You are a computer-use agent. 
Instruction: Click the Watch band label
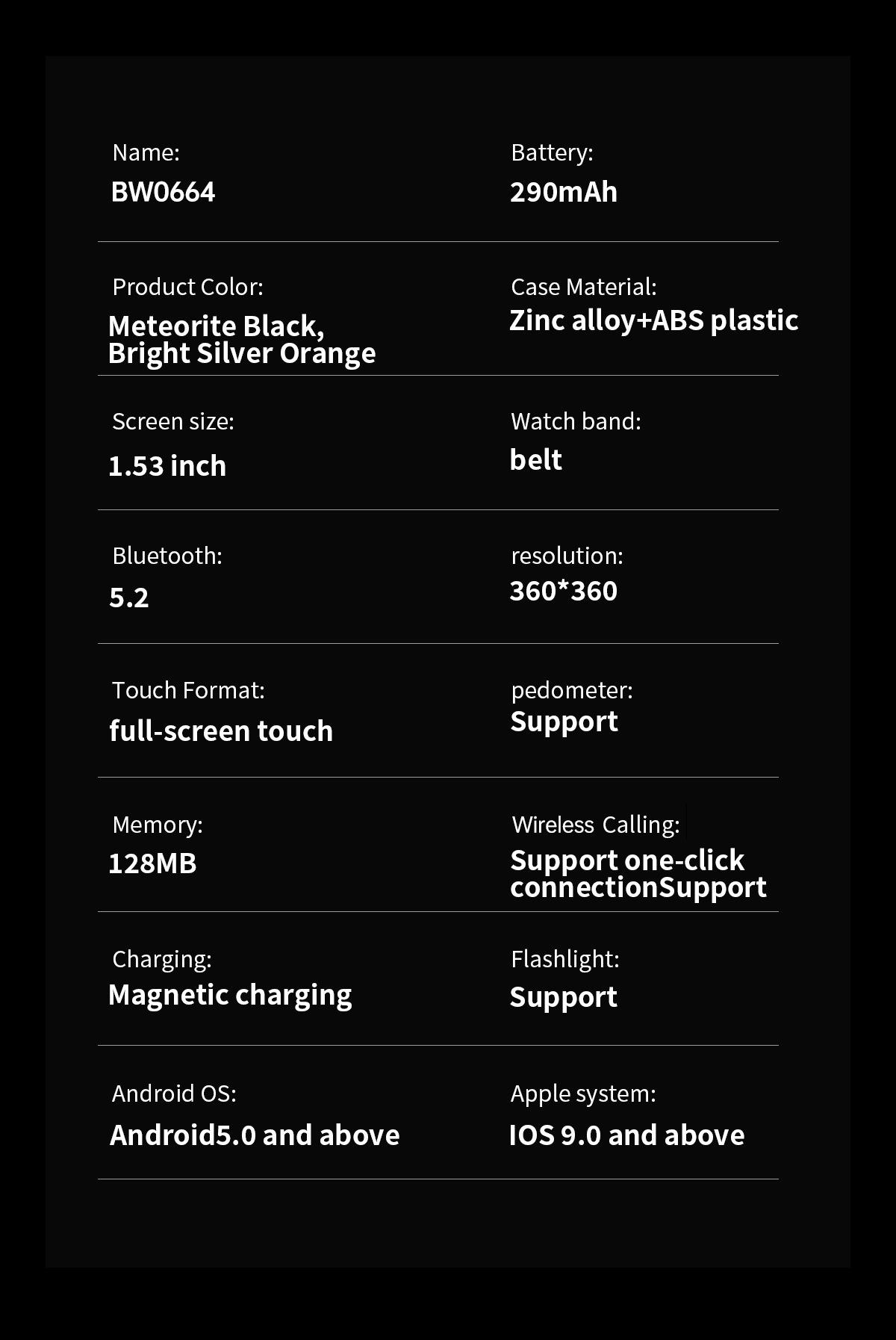tap(576, 421)
